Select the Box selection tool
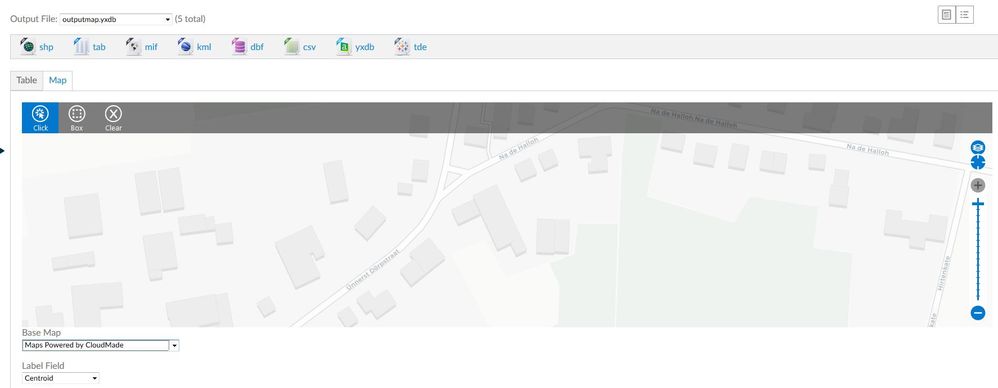This screenshot has height=388, width=998. coord(76,118)
